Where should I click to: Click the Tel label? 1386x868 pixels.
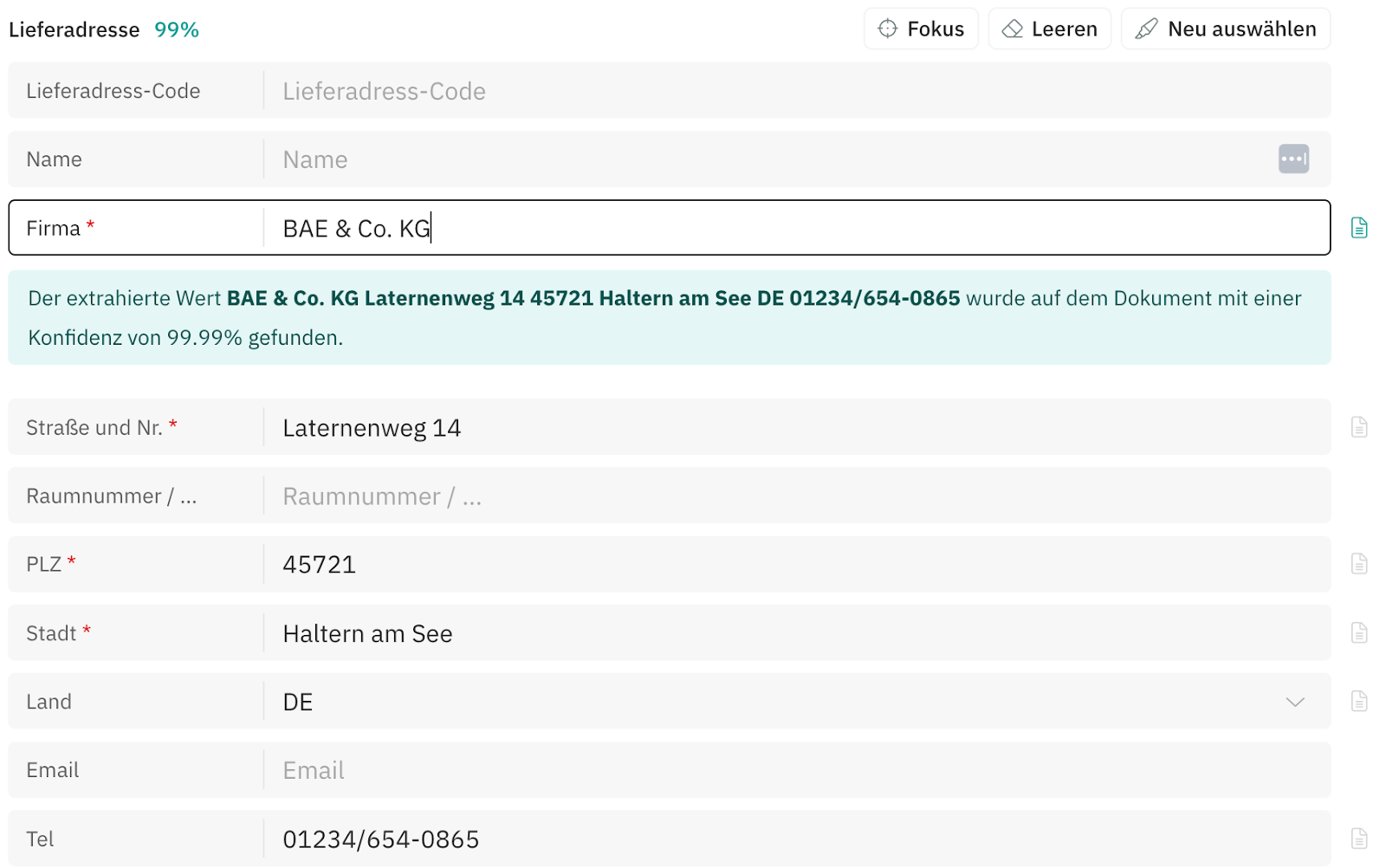coord(40,839)
